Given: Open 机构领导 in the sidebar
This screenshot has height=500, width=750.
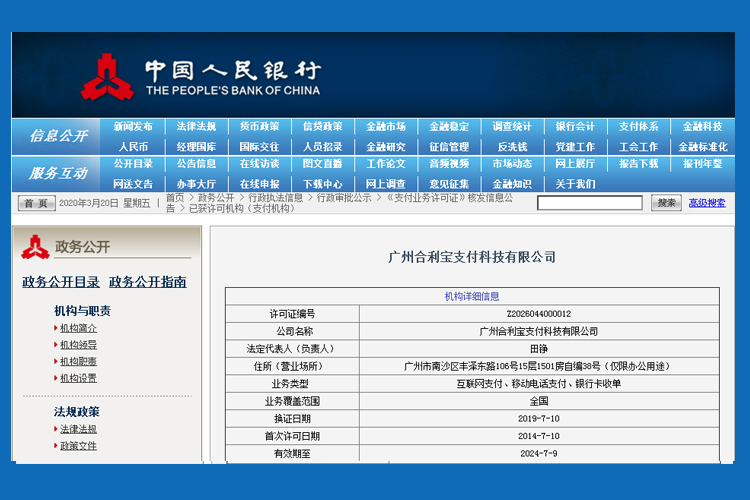Looking at the screenshot, I should tap(78, 345).
